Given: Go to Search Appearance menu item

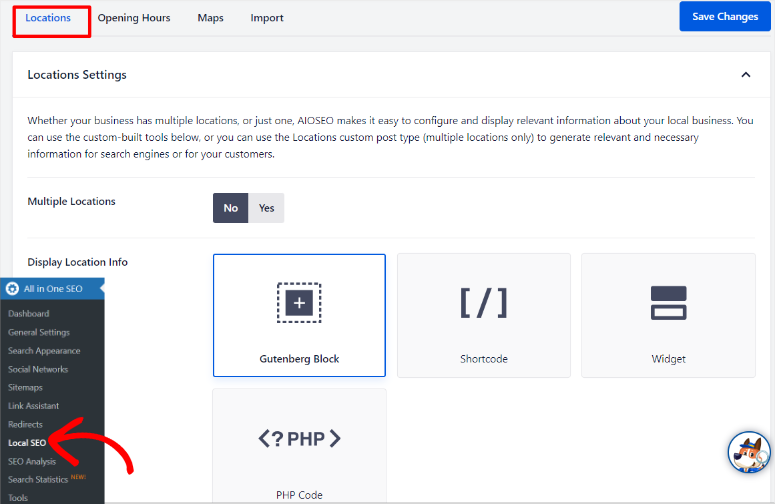Looking at the screenshot, I should (x=44, y=350).
